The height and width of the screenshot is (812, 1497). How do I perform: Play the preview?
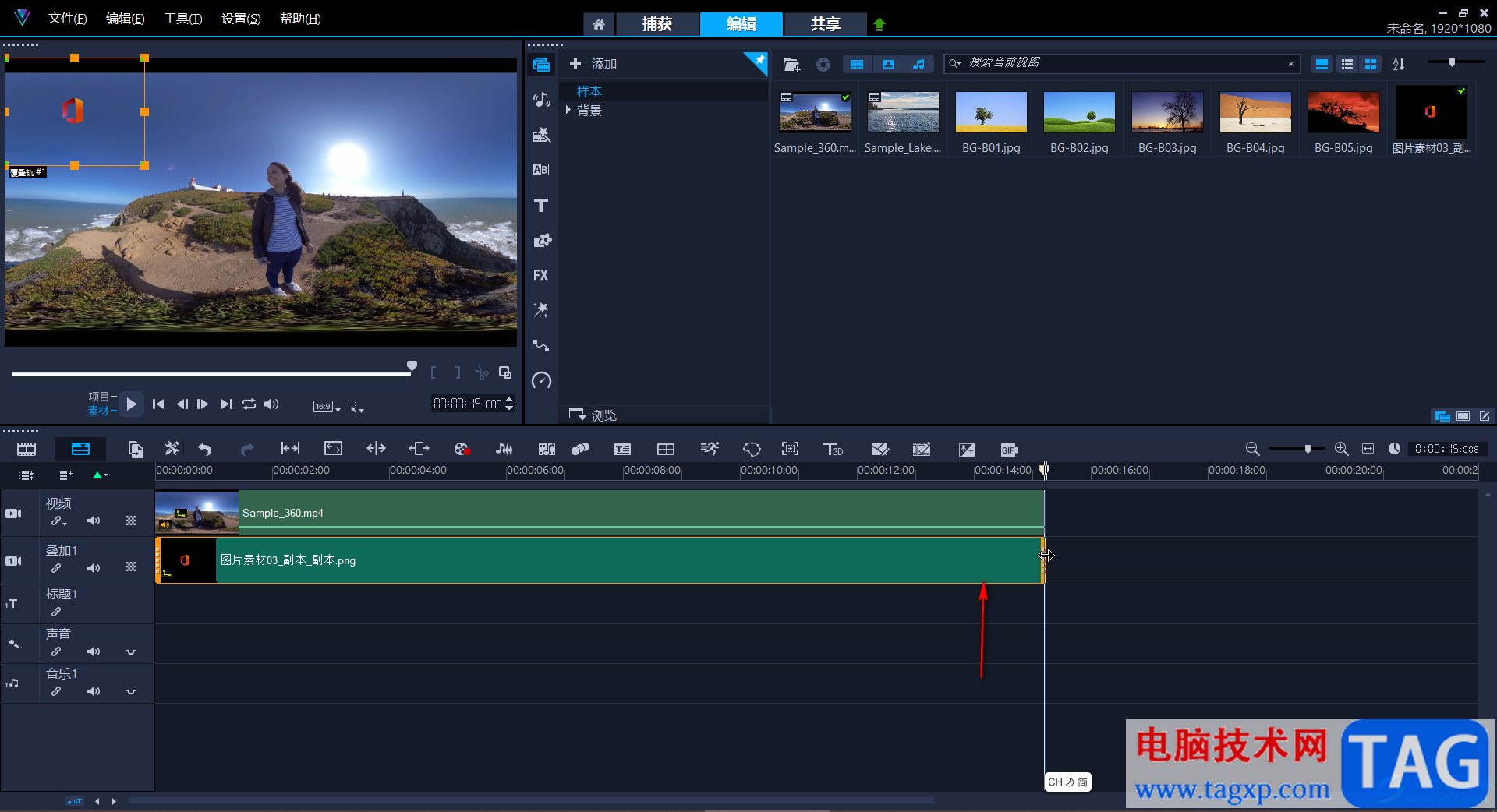click(132, 404)
